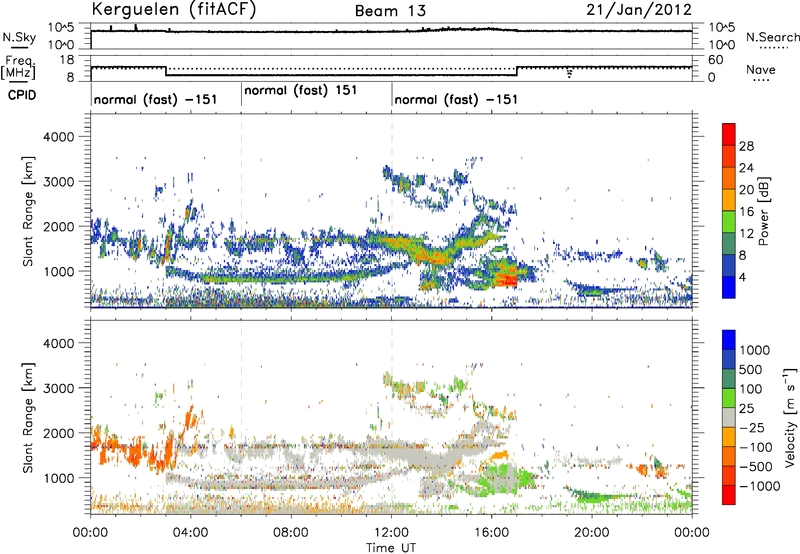800x554 pixels.
Task: Click the red swatch of power colorbar
Action: click(x=729, y=134)
